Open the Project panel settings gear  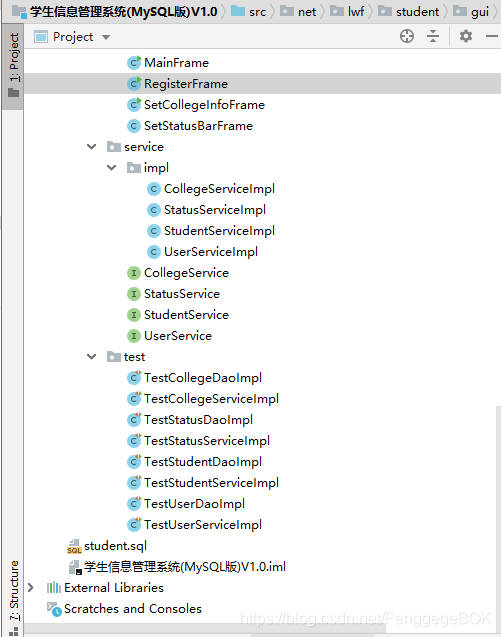466,36
